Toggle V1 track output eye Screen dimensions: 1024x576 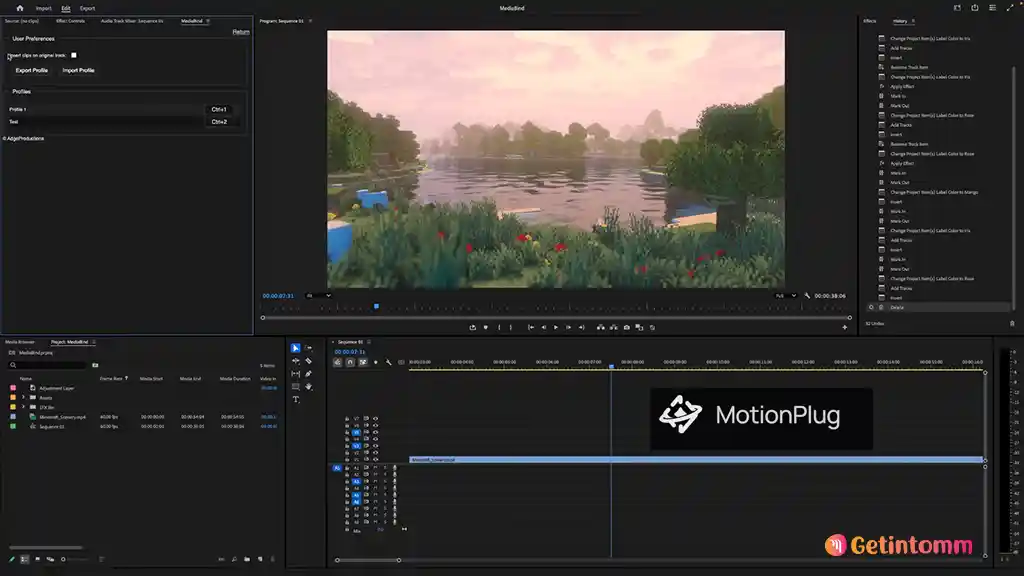376,460
